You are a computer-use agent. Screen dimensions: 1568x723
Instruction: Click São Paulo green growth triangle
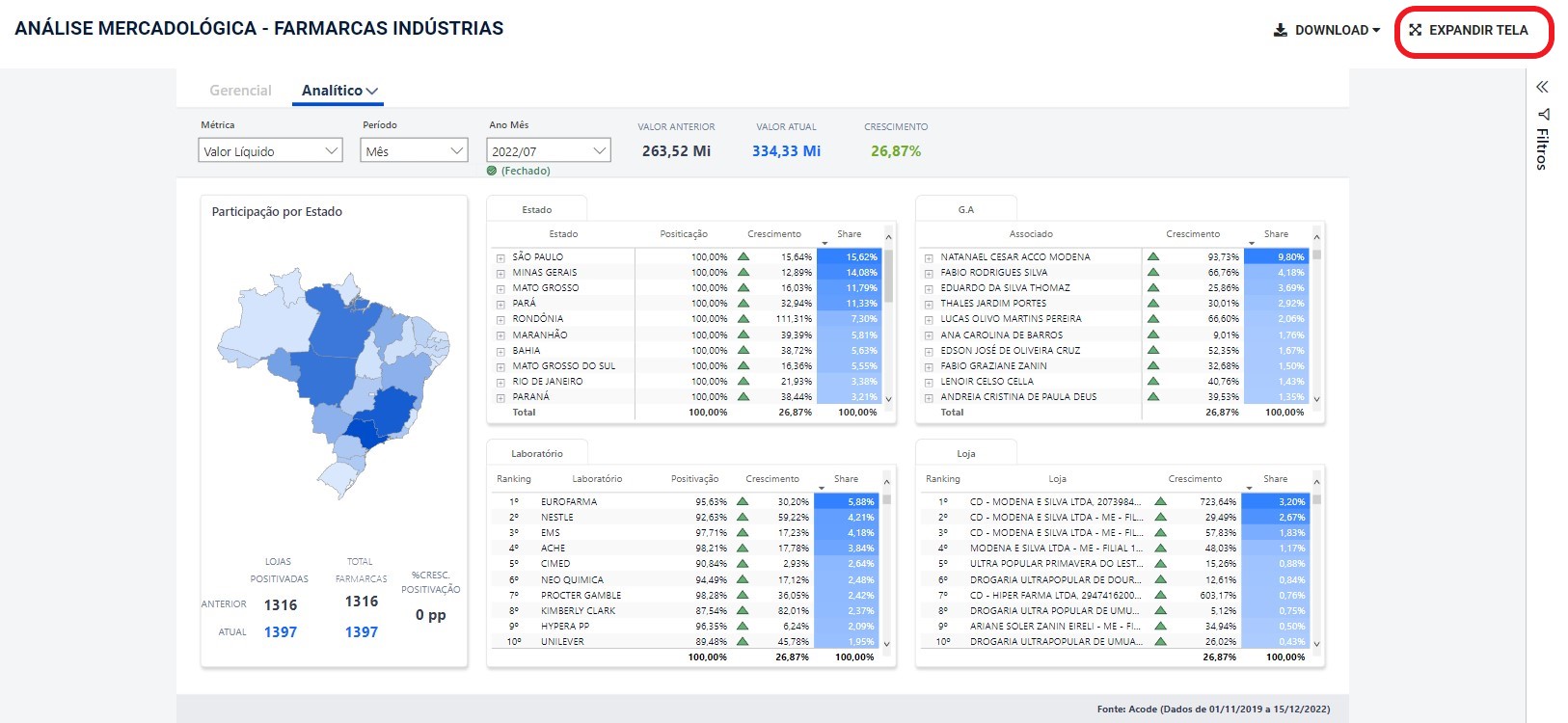tap(743, 256)
